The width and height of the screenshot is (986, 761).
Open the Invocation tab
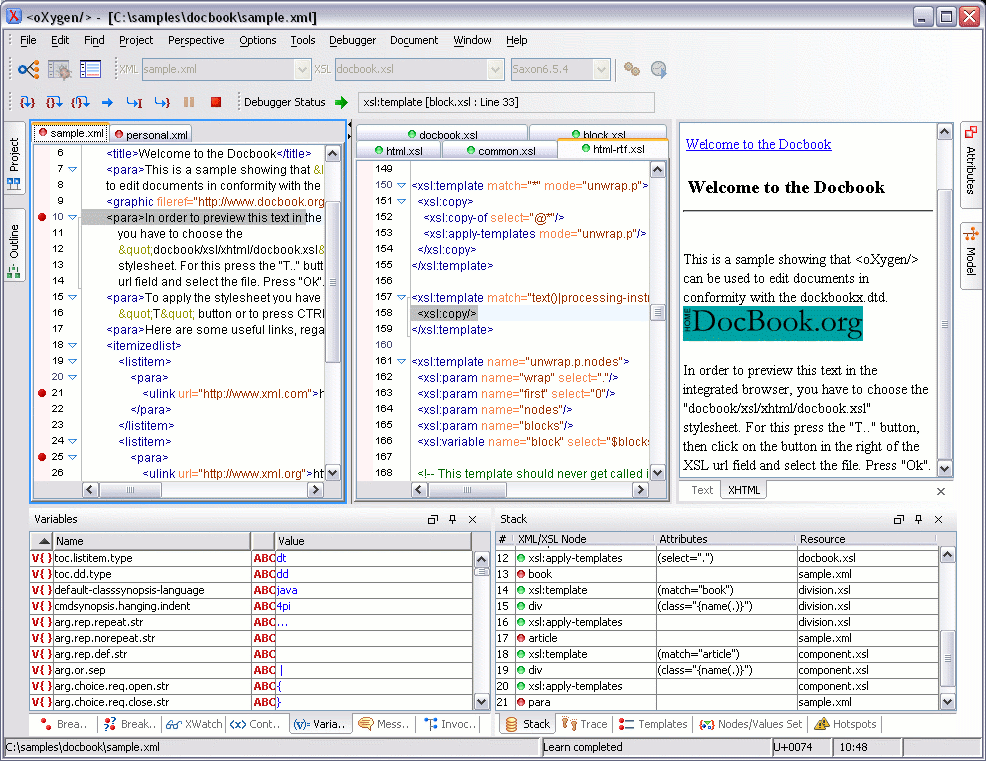[450, 724]
